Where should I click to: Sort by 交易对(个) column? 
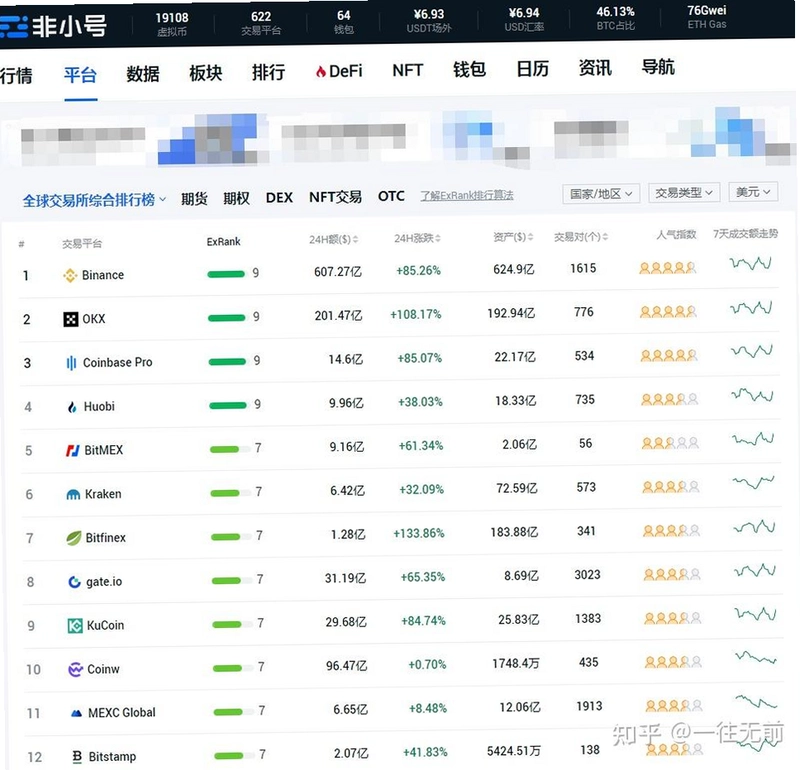(x=581, y=237)
